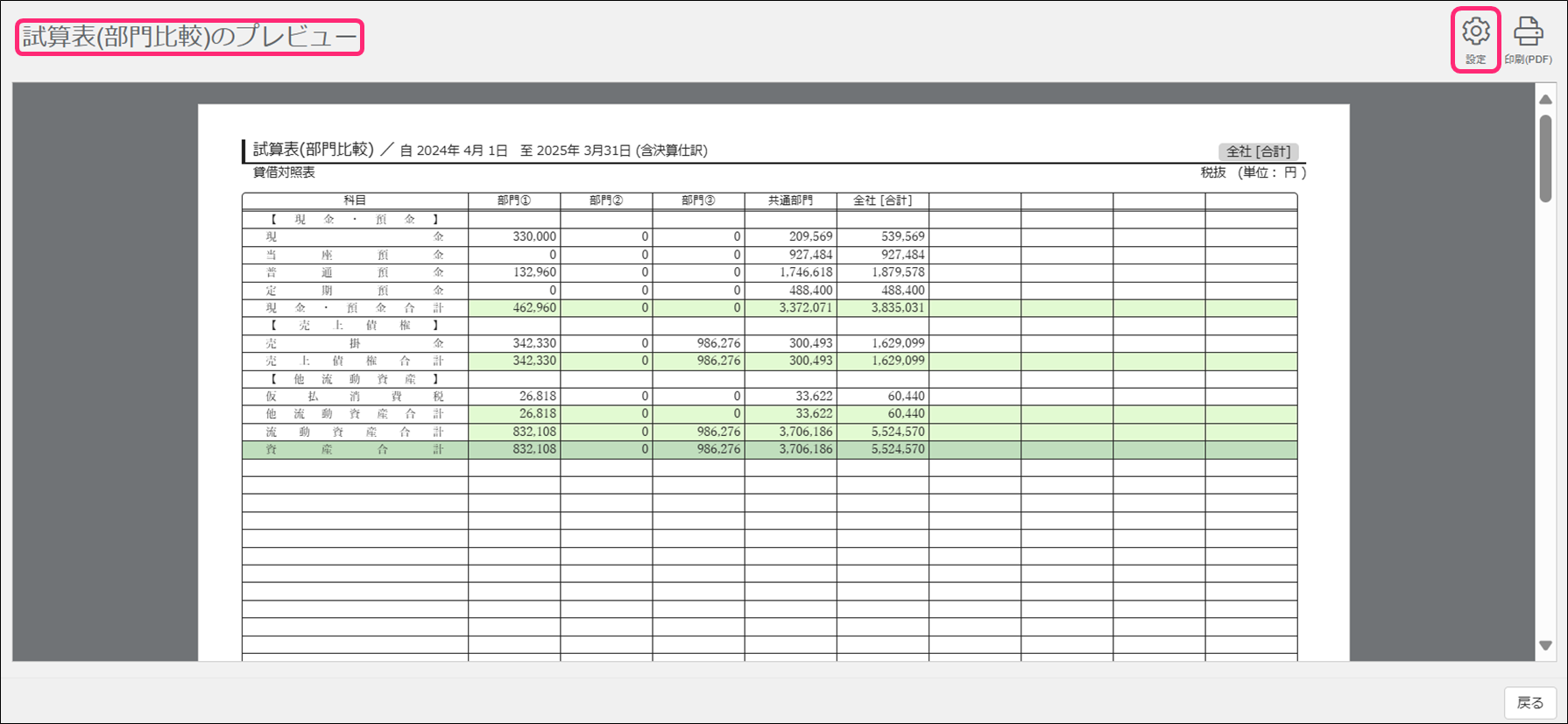Select the 部門① column header

[x=514, y=200]
